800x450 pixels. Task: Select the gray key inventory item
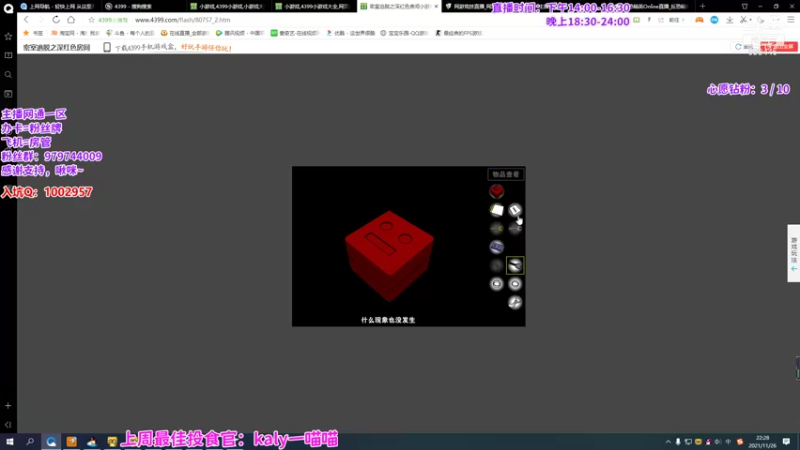click(x=515, y=229)
